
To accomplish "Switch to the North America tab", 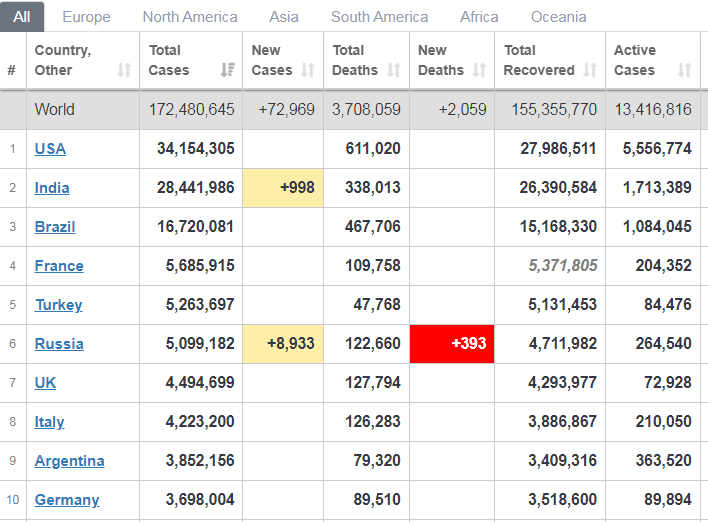I will (x=190, y=17).
